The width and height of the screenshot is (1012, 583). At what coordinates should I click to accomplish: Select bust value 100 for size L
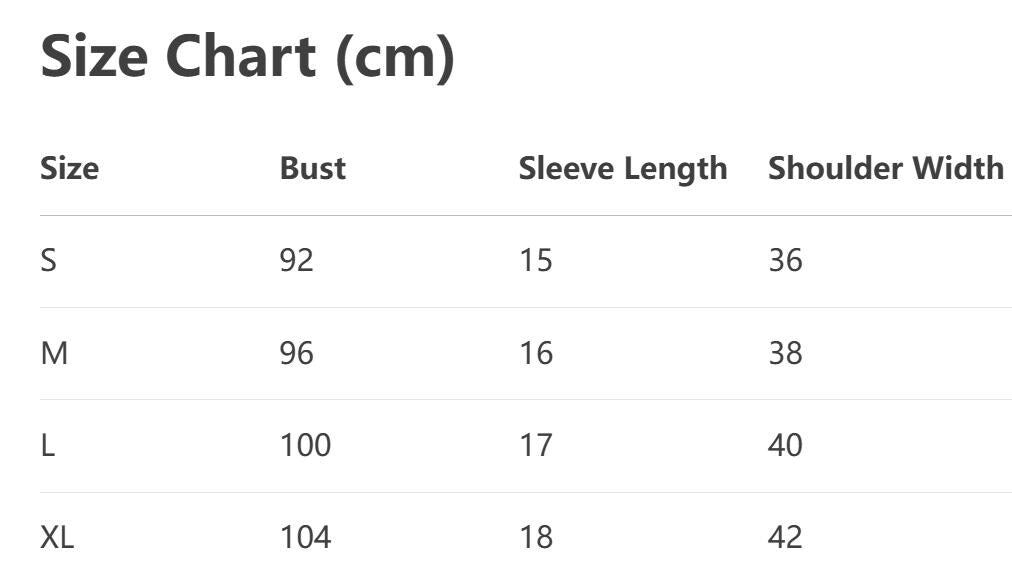(305, 445)
